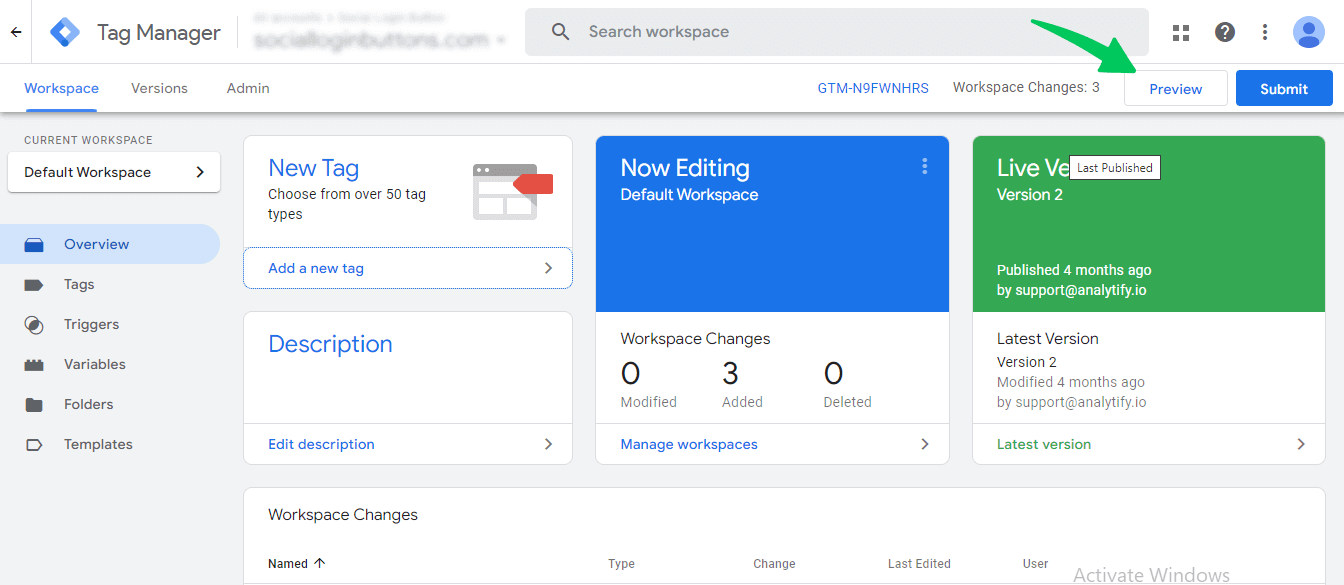
Task: Click the Submit button
Action: pyautogui.click(x=1283, y=89)
